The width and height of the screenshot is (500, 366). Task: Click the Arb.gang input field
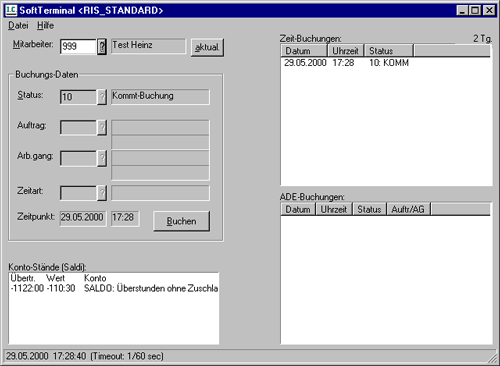pos(78,158)
